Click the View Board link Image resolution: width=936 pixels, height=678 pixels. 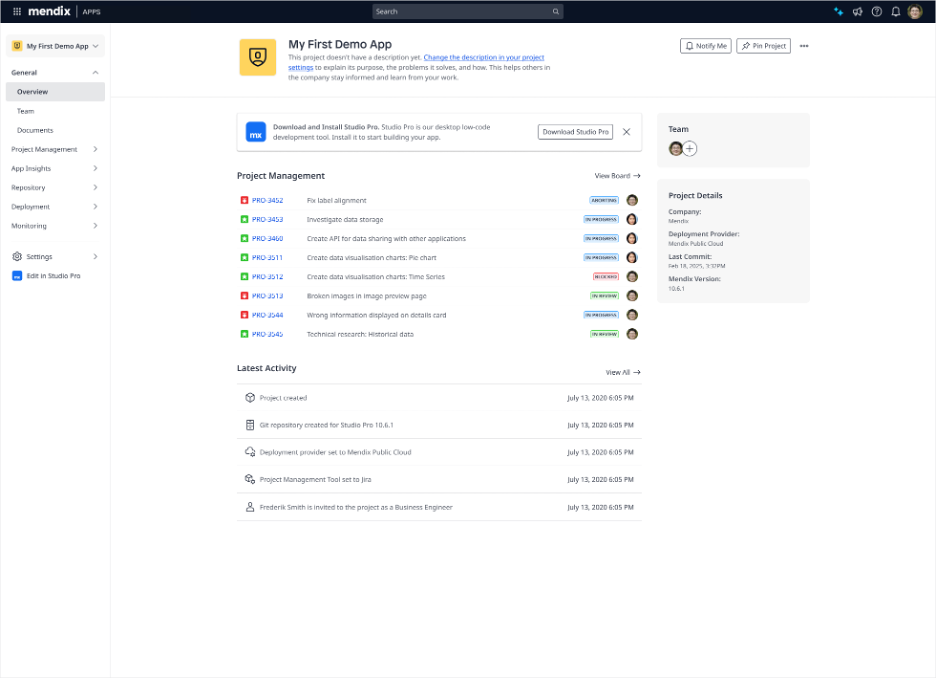tap(617, 176)
